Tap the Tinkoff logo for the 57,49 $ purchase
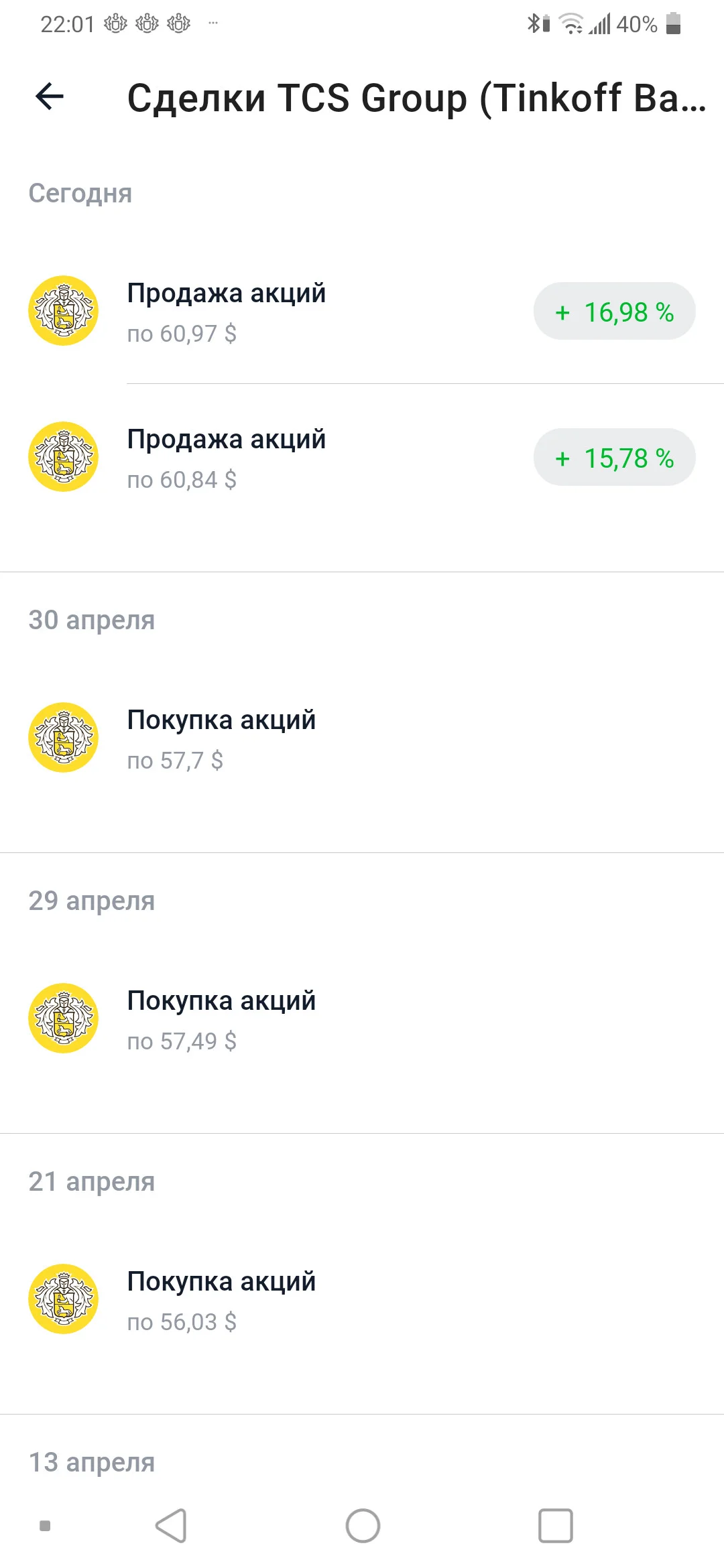724x1568 pixels. 64,1019
